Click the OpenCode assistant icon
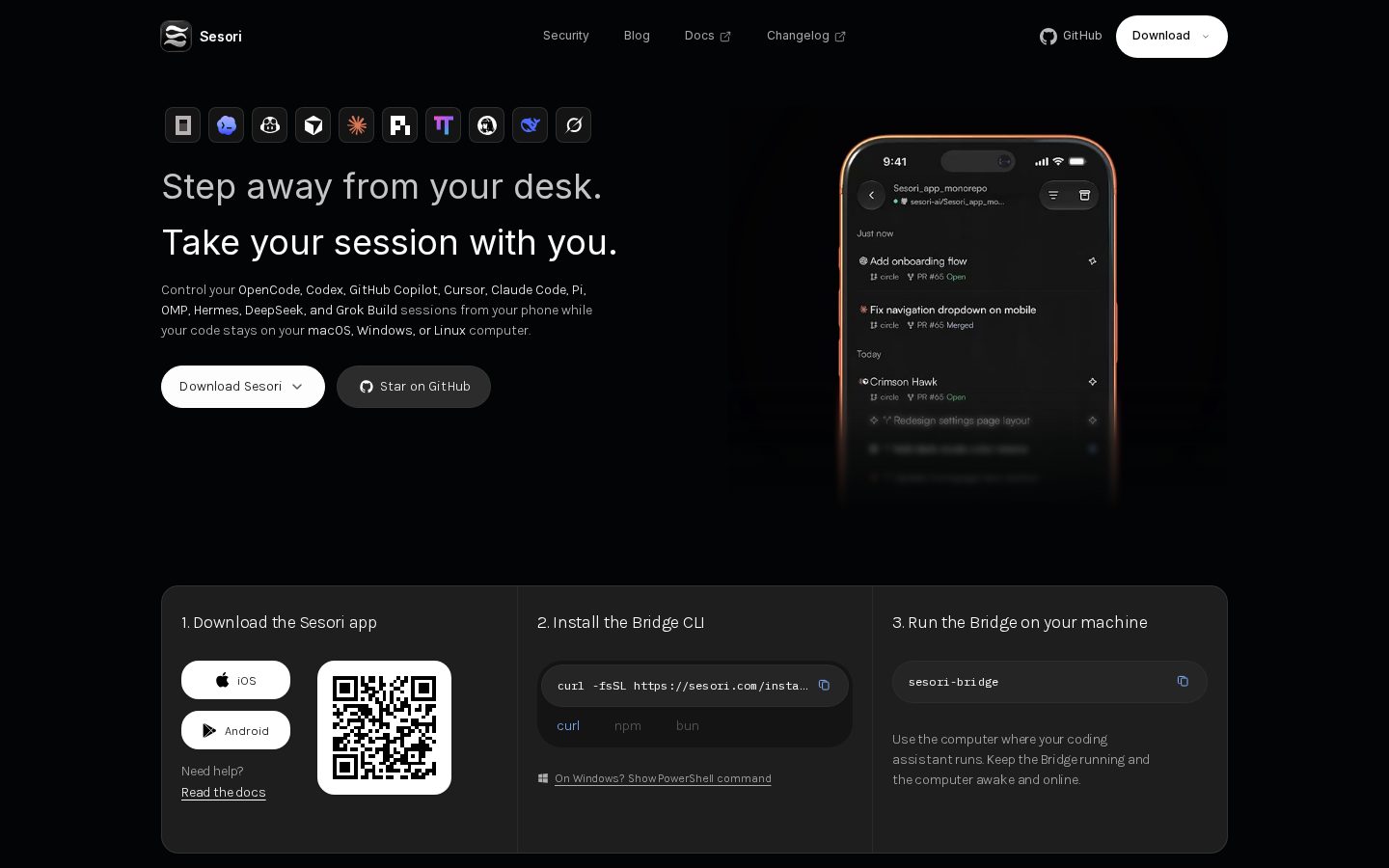Image resolution: width=1389 pixels, height=868 pixels. (x=182, y=124)
